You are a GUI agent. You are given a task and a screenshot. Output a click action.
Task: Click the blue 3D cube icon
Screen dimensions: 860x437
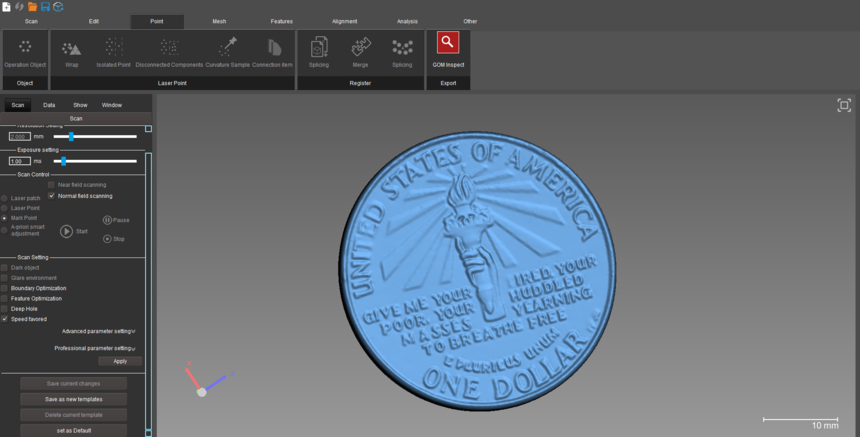coord(58,7)
